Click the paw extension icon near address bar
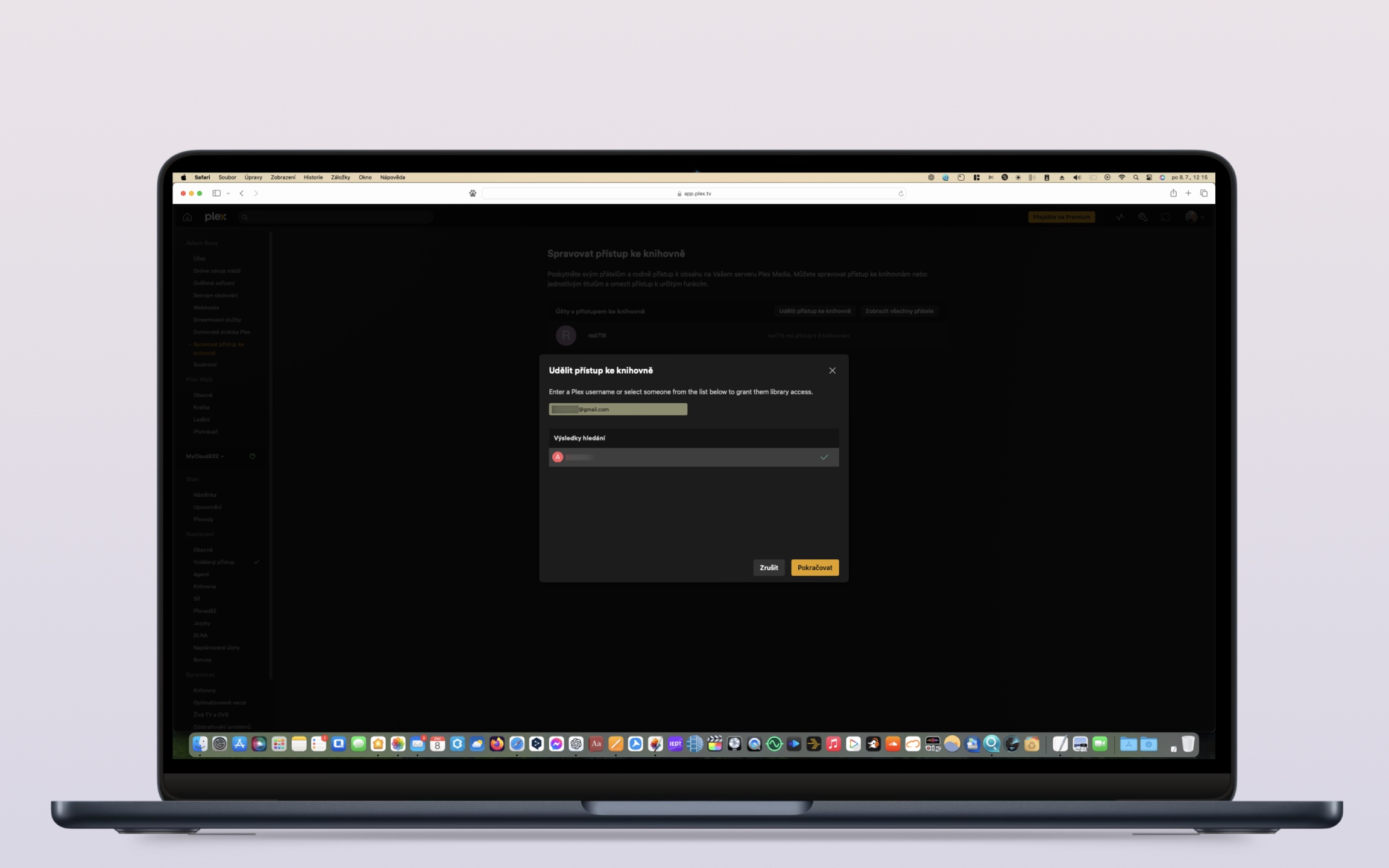 473,193
